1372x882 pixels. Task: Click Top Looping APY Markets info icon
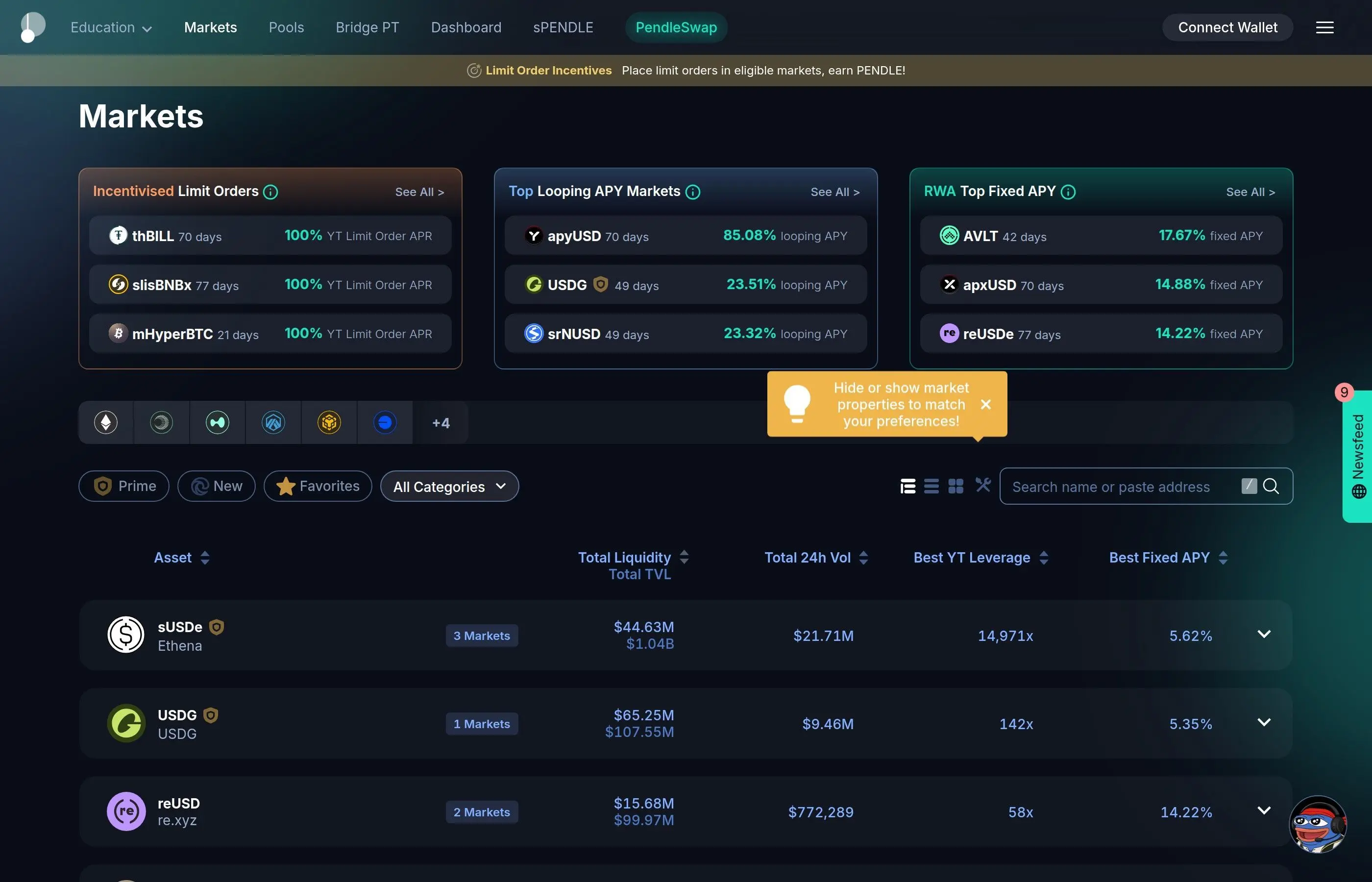click(x=693, y=192)
